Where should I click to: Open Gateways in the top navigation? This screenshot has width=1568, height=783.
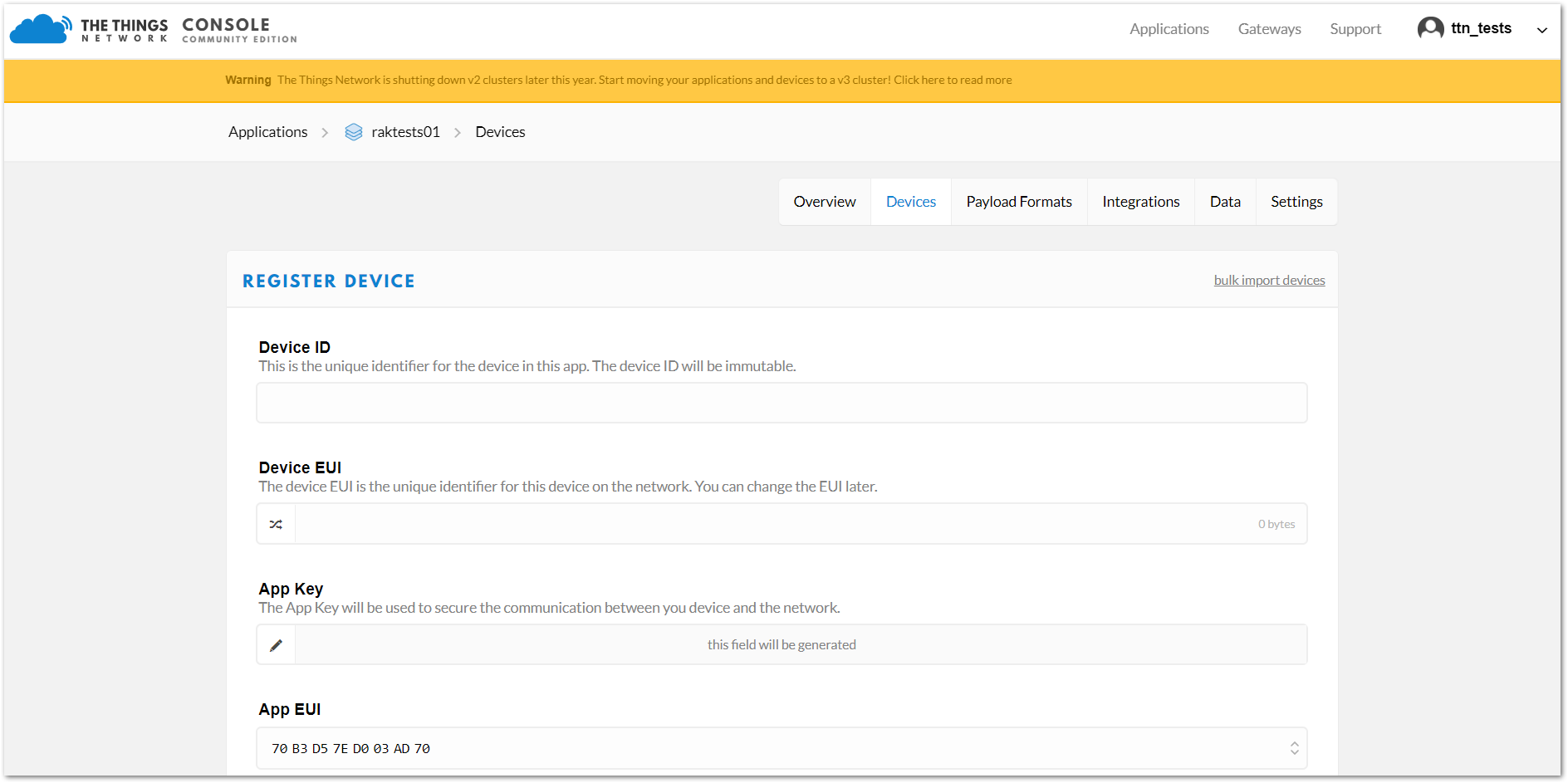pos(1269,29)
